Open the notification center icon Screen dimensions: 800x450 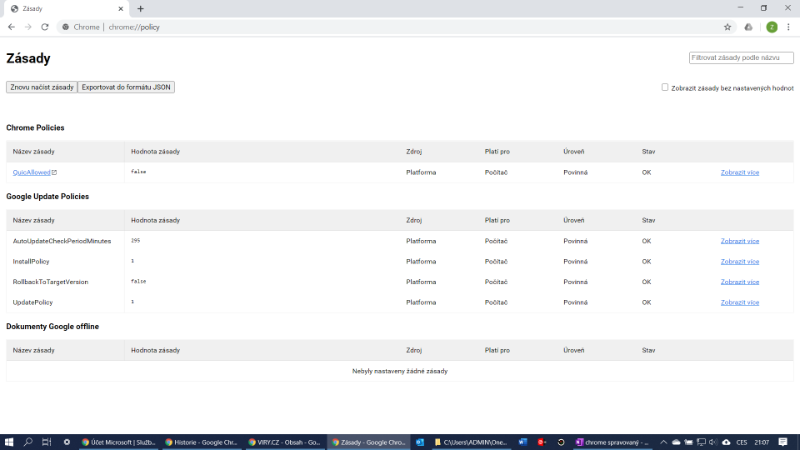(x=783, y=442)
